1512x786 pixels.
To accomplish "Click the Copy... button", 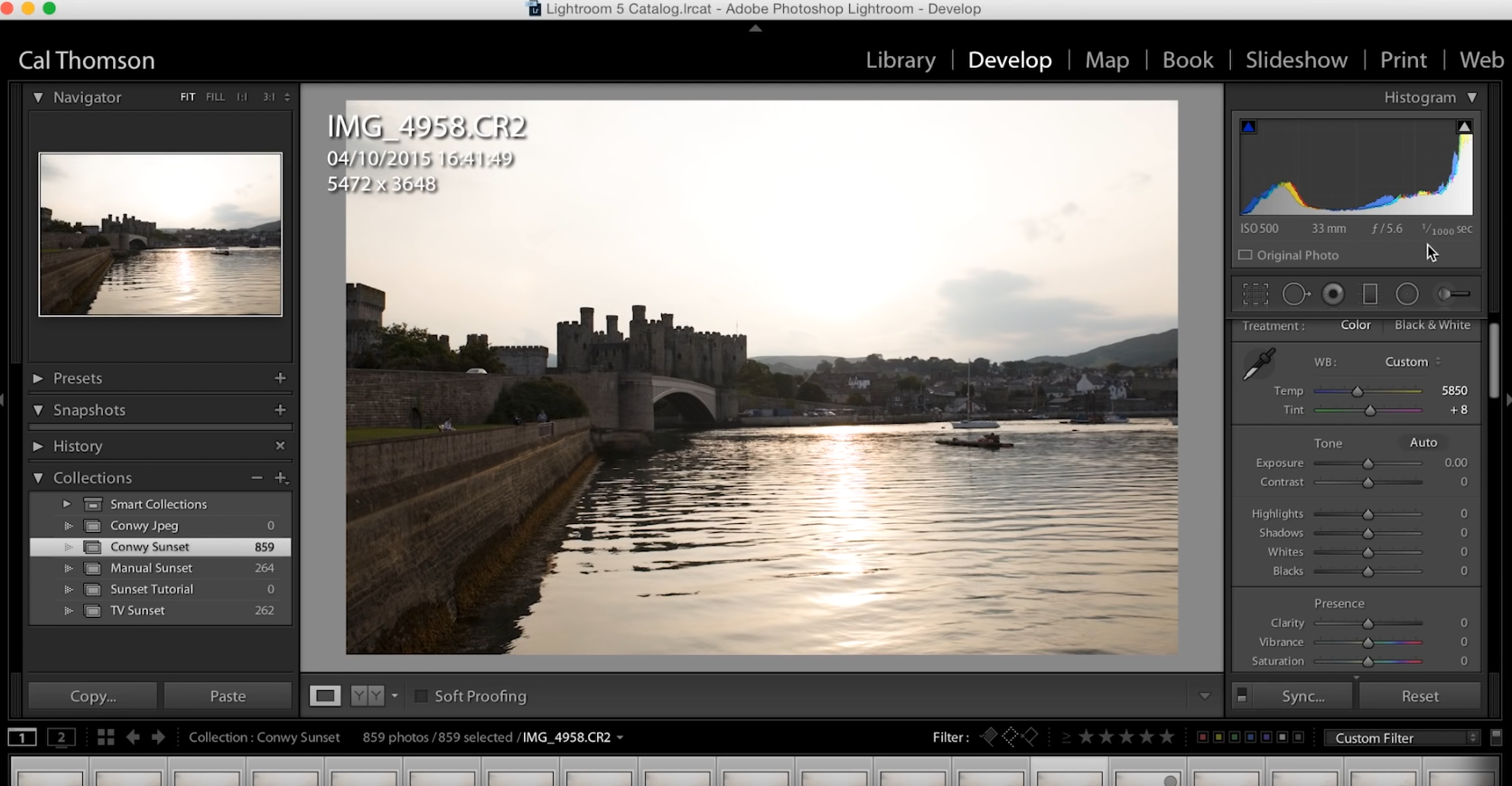I will 93,696.
